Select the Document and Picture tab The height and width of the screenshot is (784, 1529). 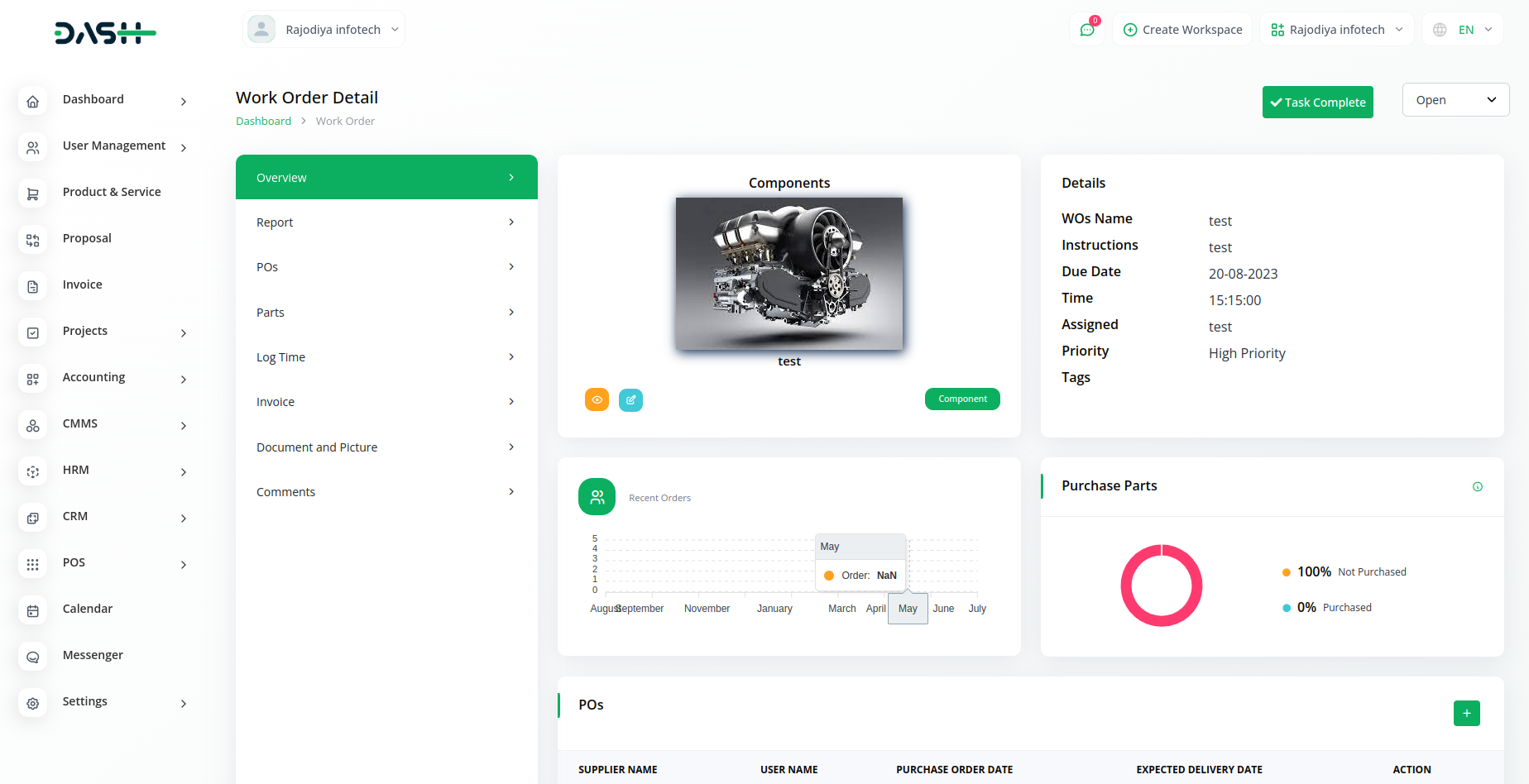point(386,447)
